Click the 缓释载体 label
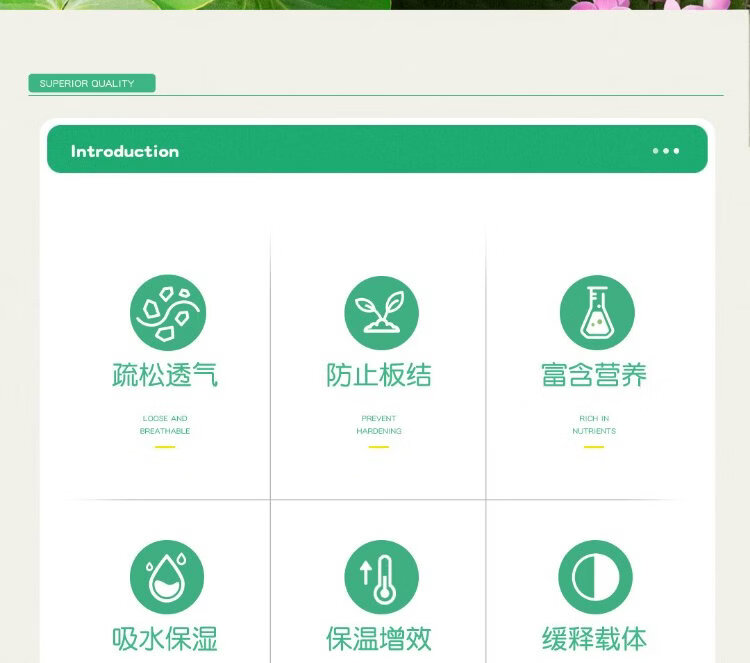The height and width of the screenshot is (663, 750). pos(594,639)
